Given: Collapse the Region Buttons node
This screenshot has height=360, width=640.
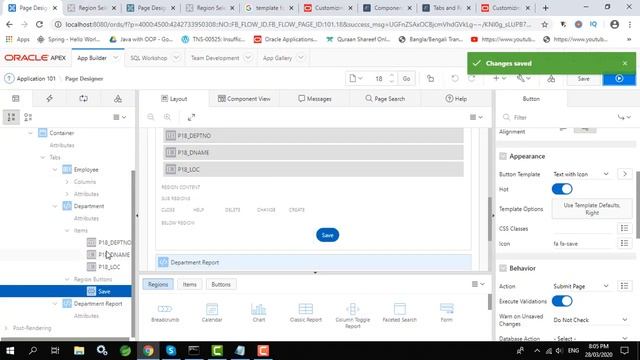Looking at the screenshot, I should pos(67,279).
